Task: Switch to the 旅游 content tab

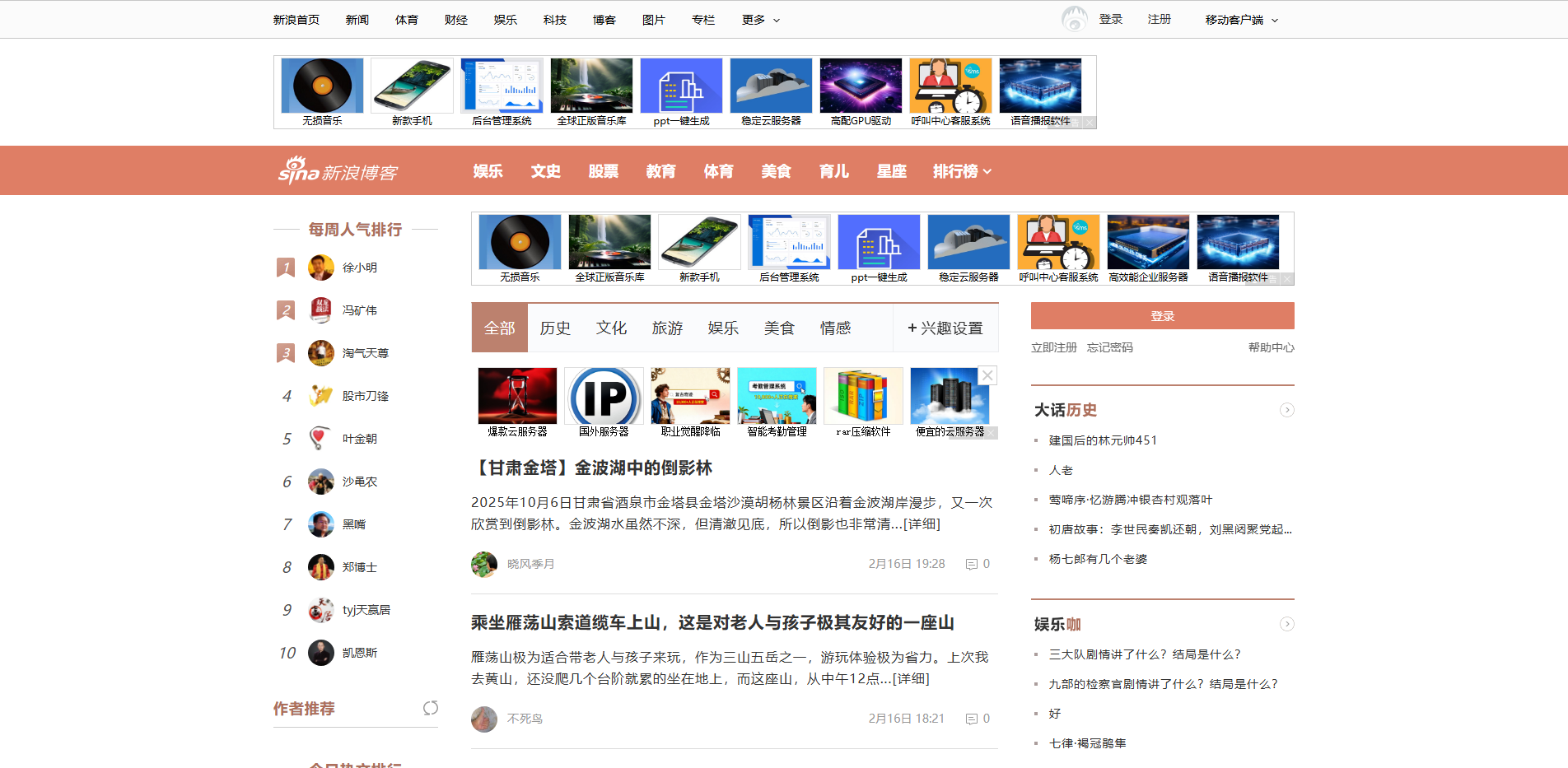Action: coord(667,327)
